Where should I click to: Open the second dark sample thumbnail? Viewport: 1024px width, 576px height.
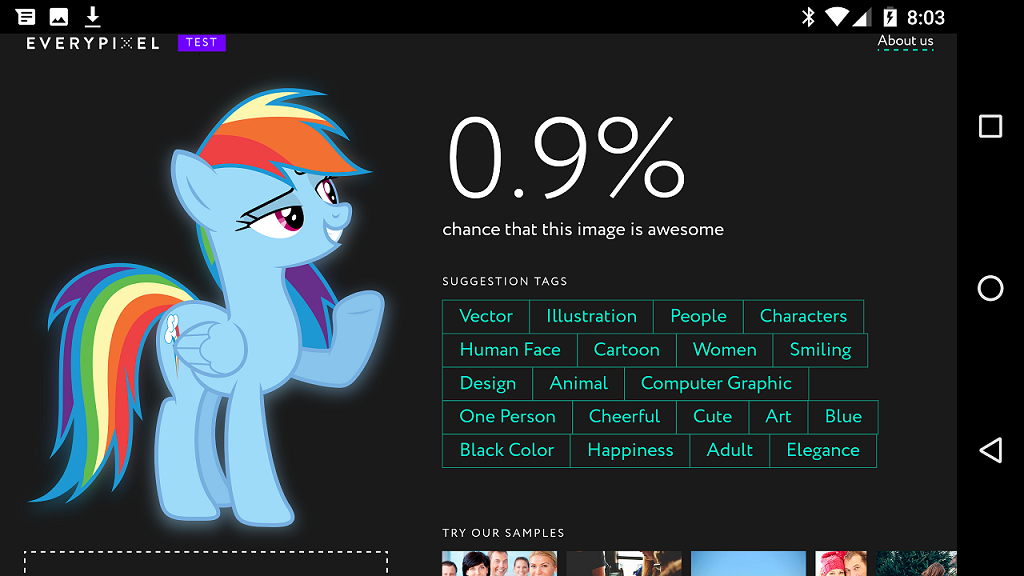click(x=624, y=564)
